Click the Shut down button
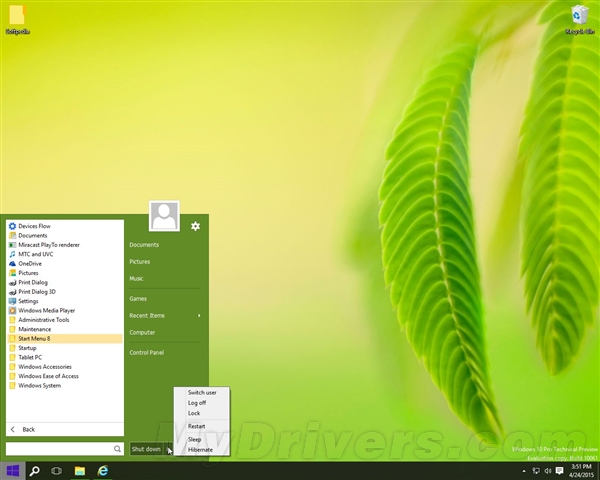This screenshot has width=600, height=480. (147, 449)
